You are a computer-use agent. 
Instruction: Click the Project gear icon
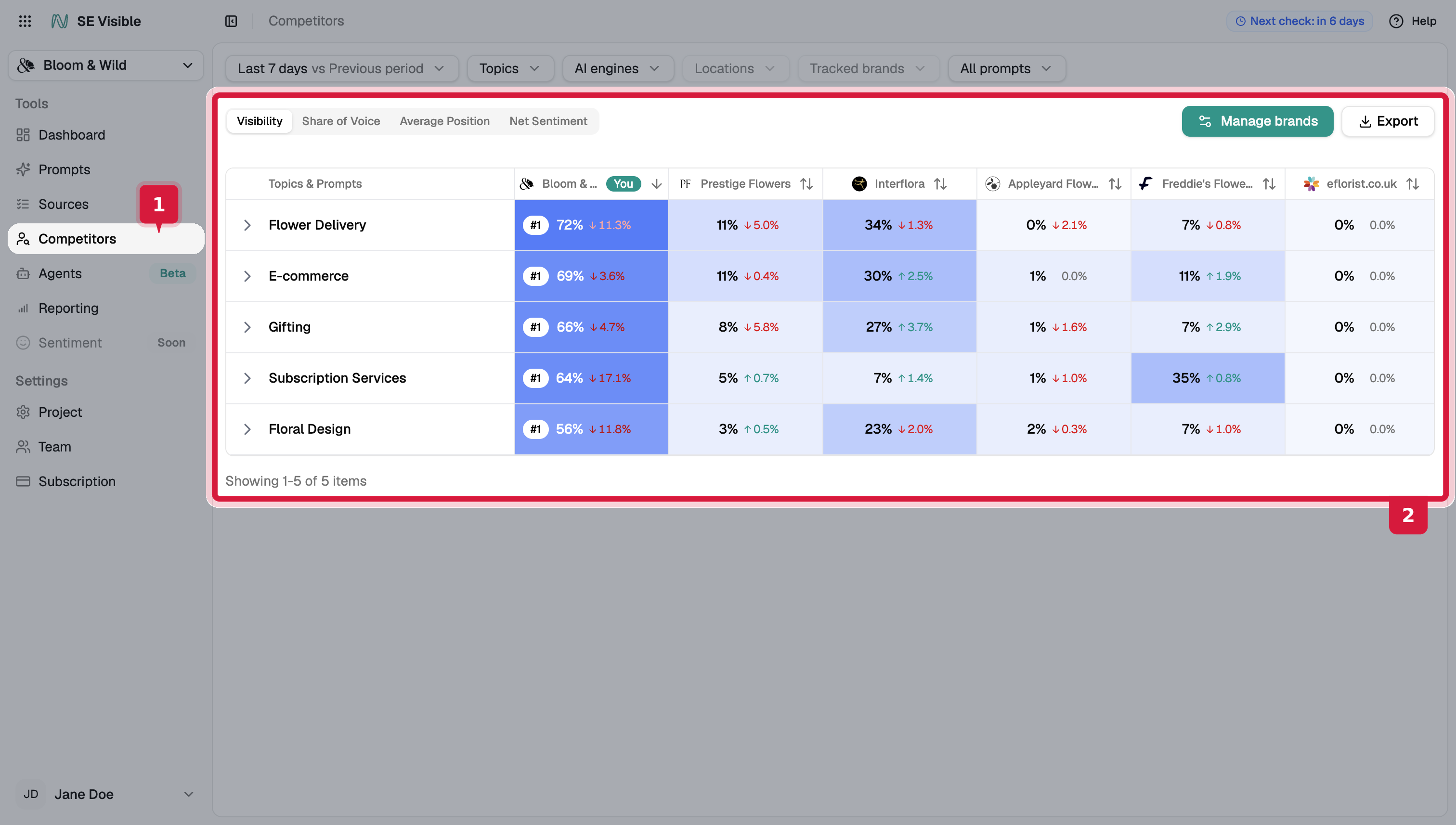[23, 412]
